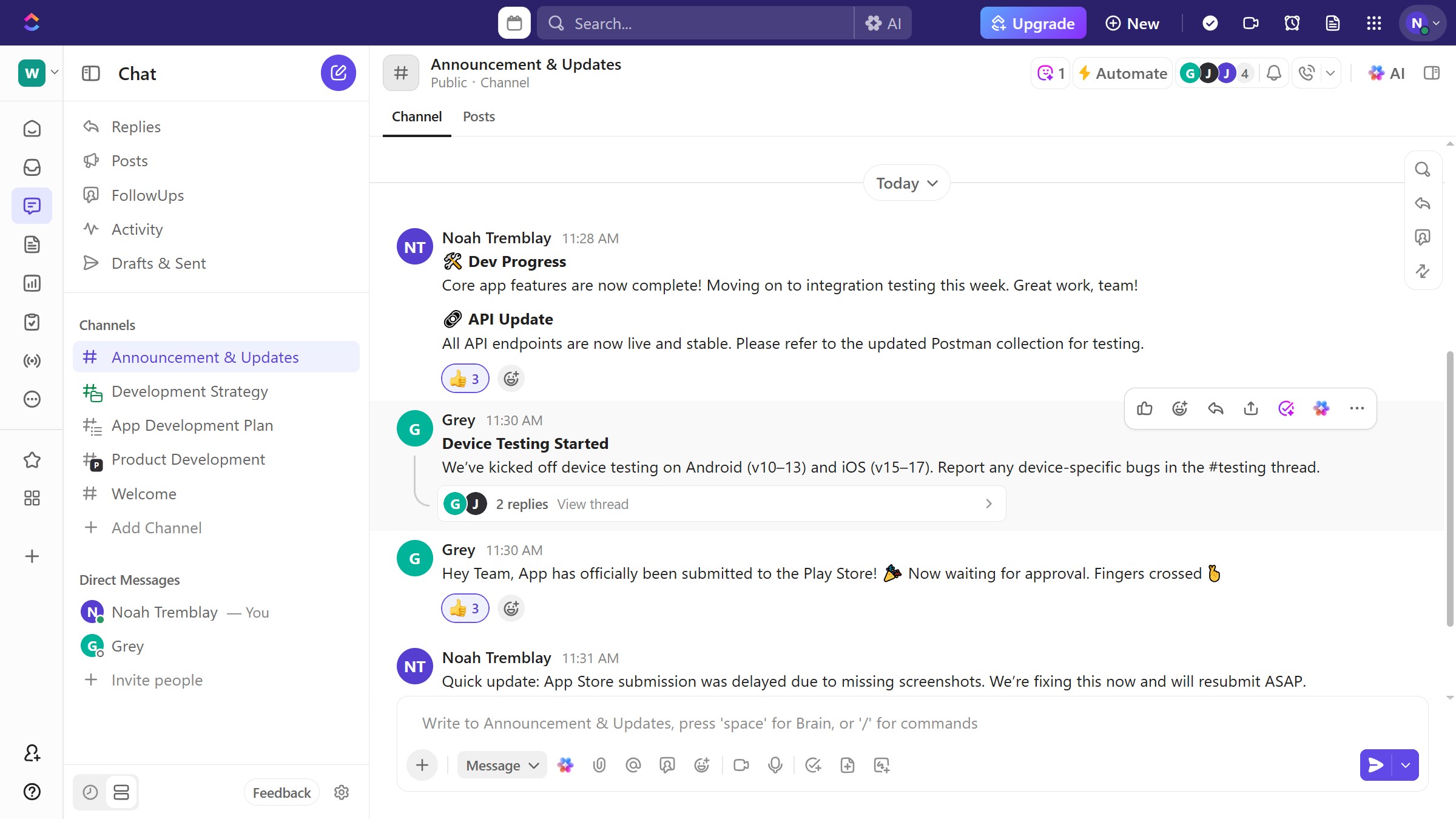
Task: Click the compose new message pencil icon
Action: pyautogui.click(x=338, y=73)
